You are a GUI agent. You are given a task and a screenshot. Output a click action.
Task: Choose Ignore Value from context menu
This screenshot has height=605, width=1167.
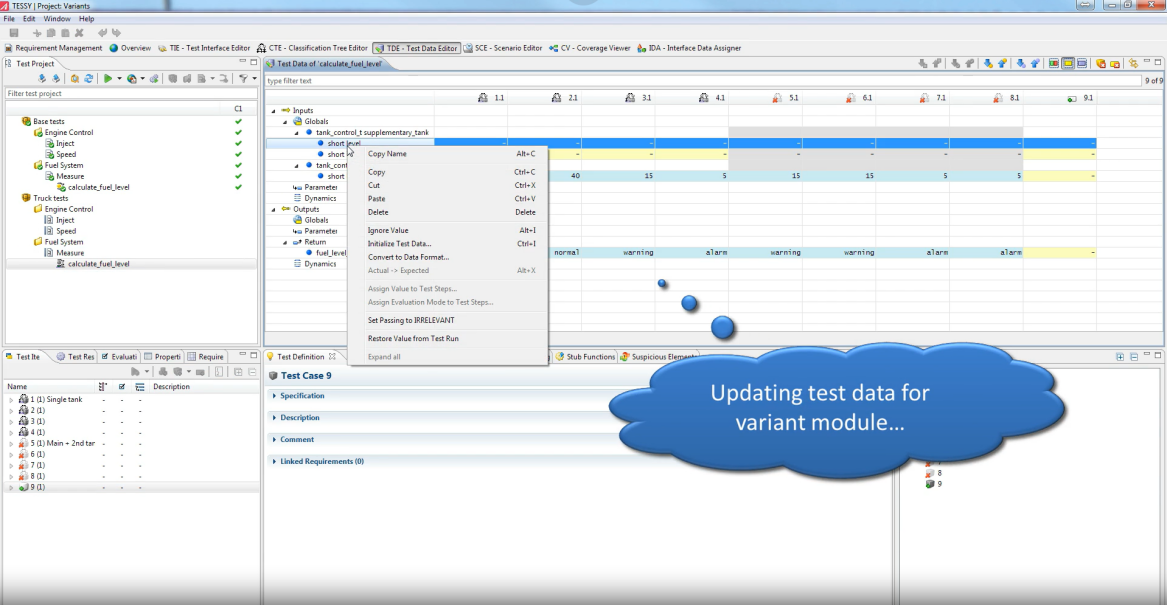tap(388, 231)
